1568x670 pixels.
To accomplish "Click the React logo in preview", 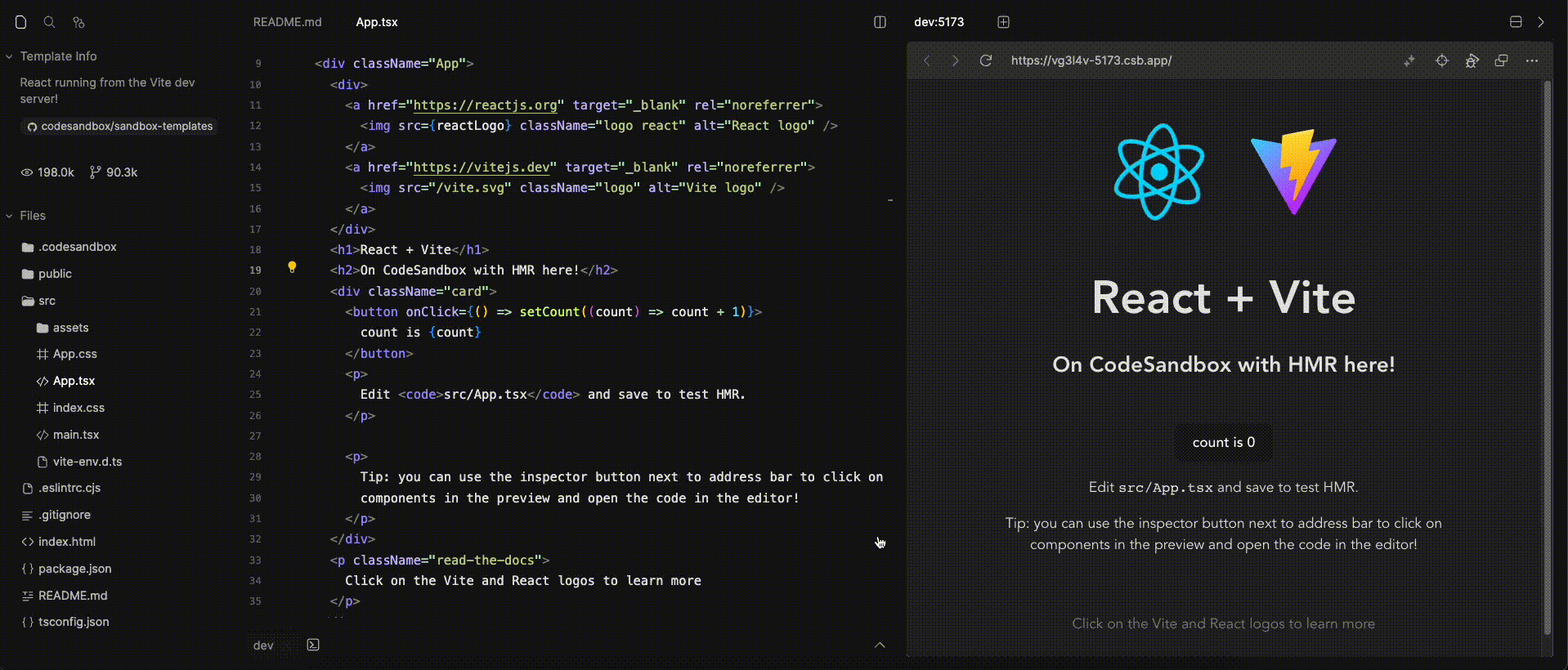I will [1159, 172].
